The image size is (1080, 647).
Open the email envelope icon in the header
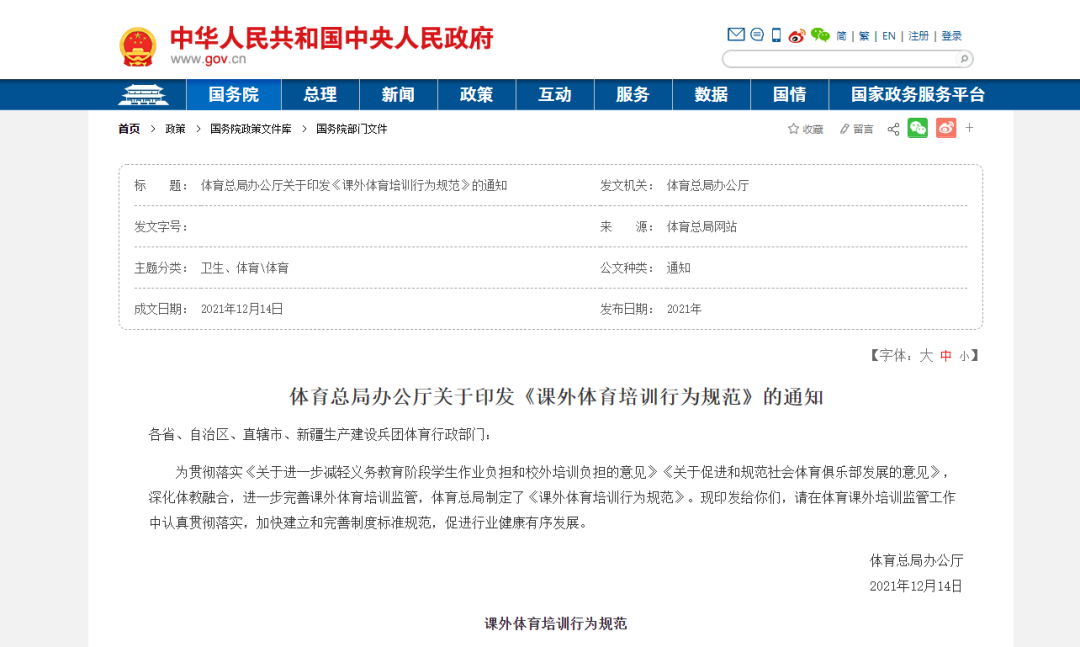(734, 34)
